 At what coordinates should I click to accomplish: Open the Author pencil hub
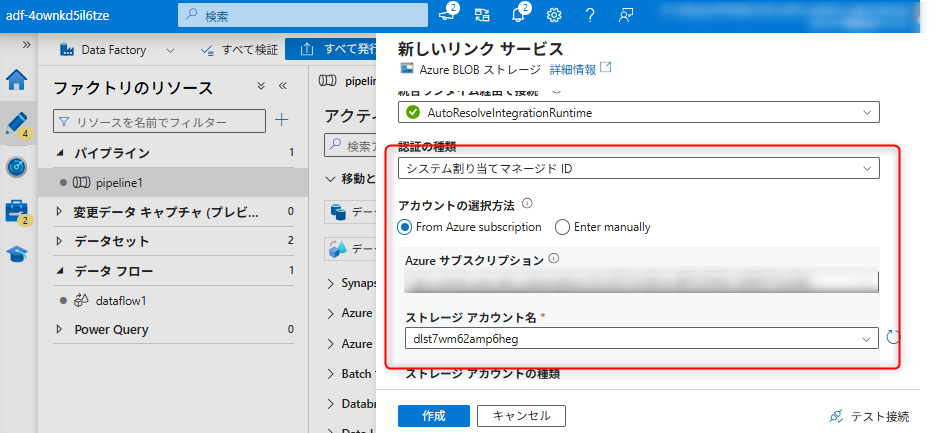click(x=17, y=123)
